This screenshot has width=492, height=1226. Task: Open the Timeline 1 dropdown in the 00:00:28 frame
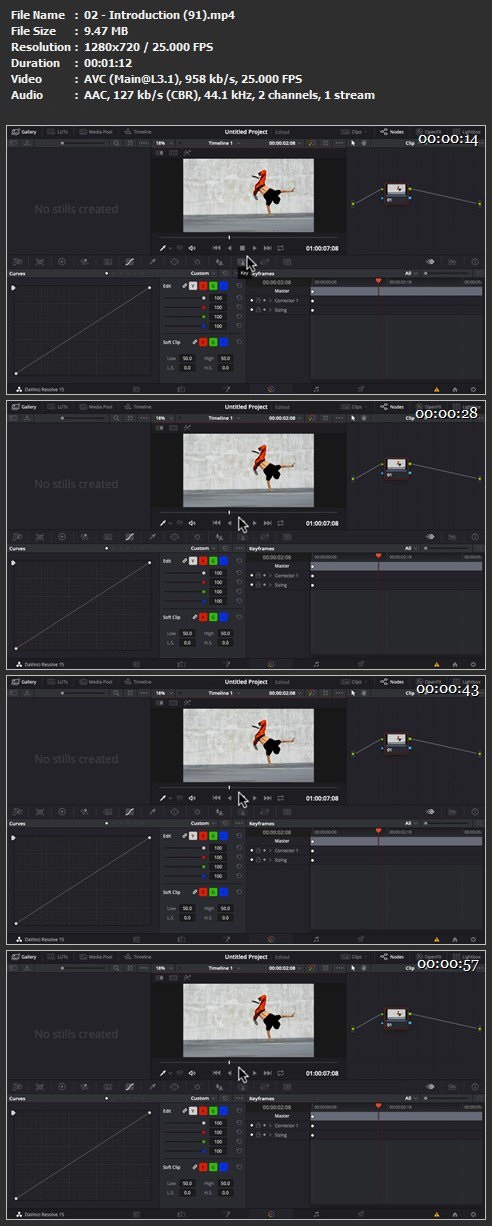221,417
